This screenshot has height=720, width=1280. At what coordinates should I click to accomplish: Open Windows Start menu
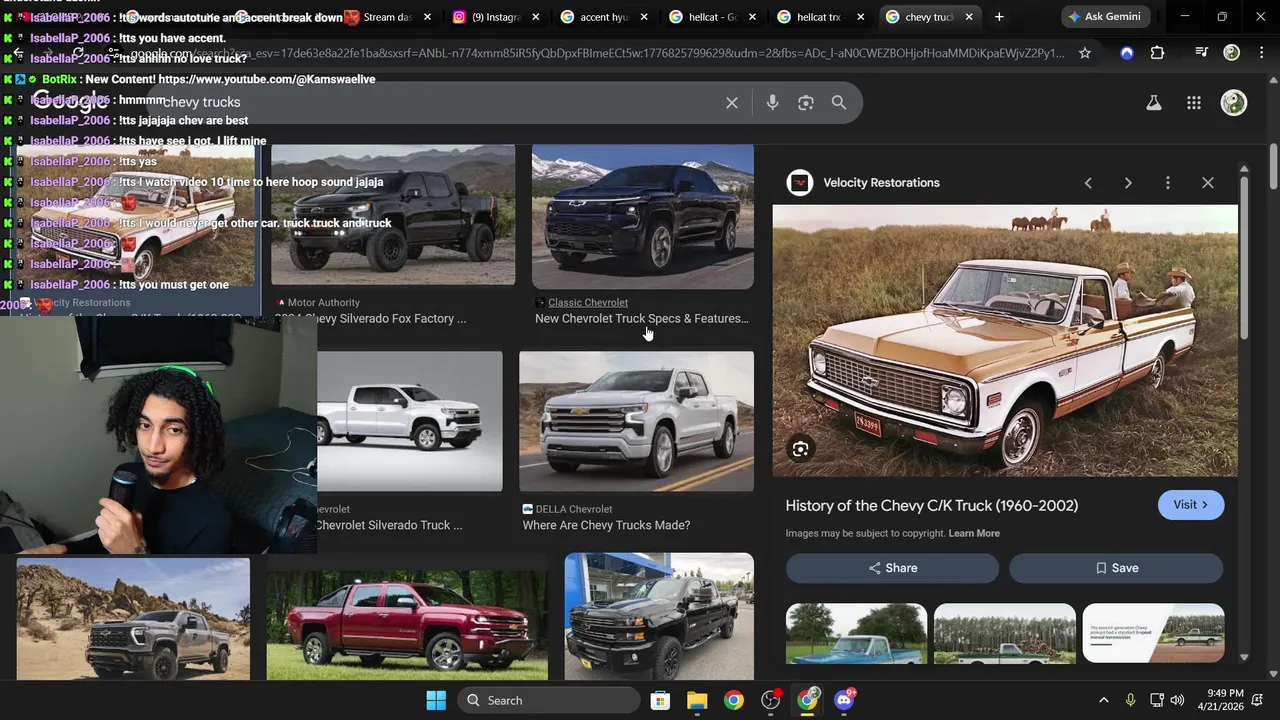coord(436,700)
